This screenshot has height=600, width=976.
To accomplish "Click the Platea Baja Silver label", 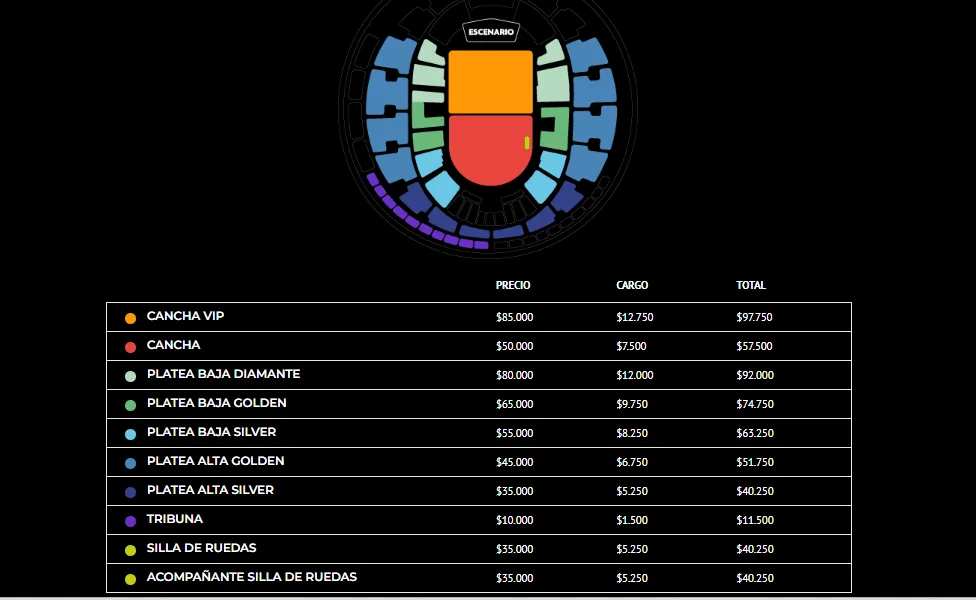I will [x=211, y=432].
